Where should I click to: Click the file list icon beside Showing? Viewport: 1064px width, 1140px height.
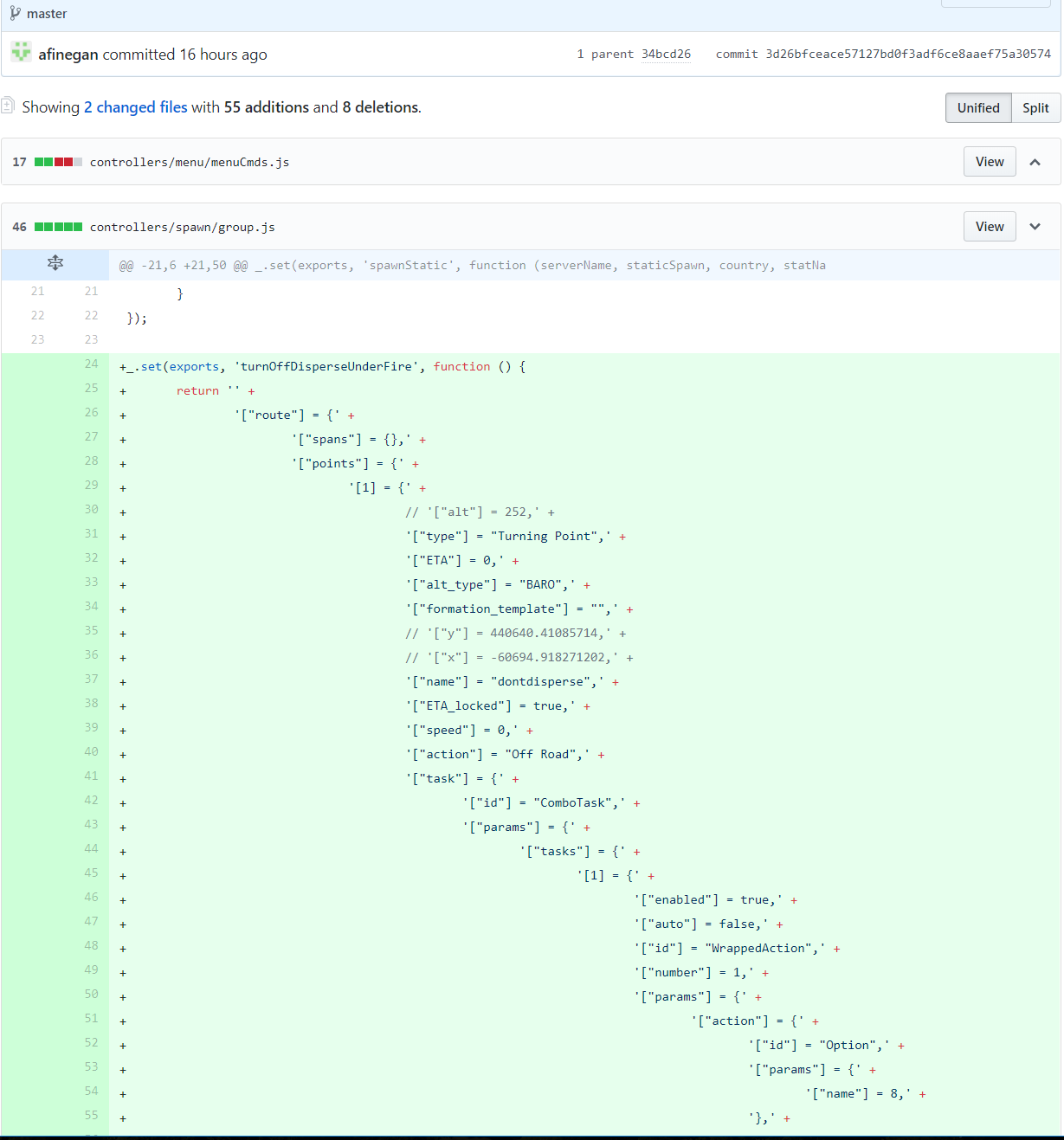point(8,106)
